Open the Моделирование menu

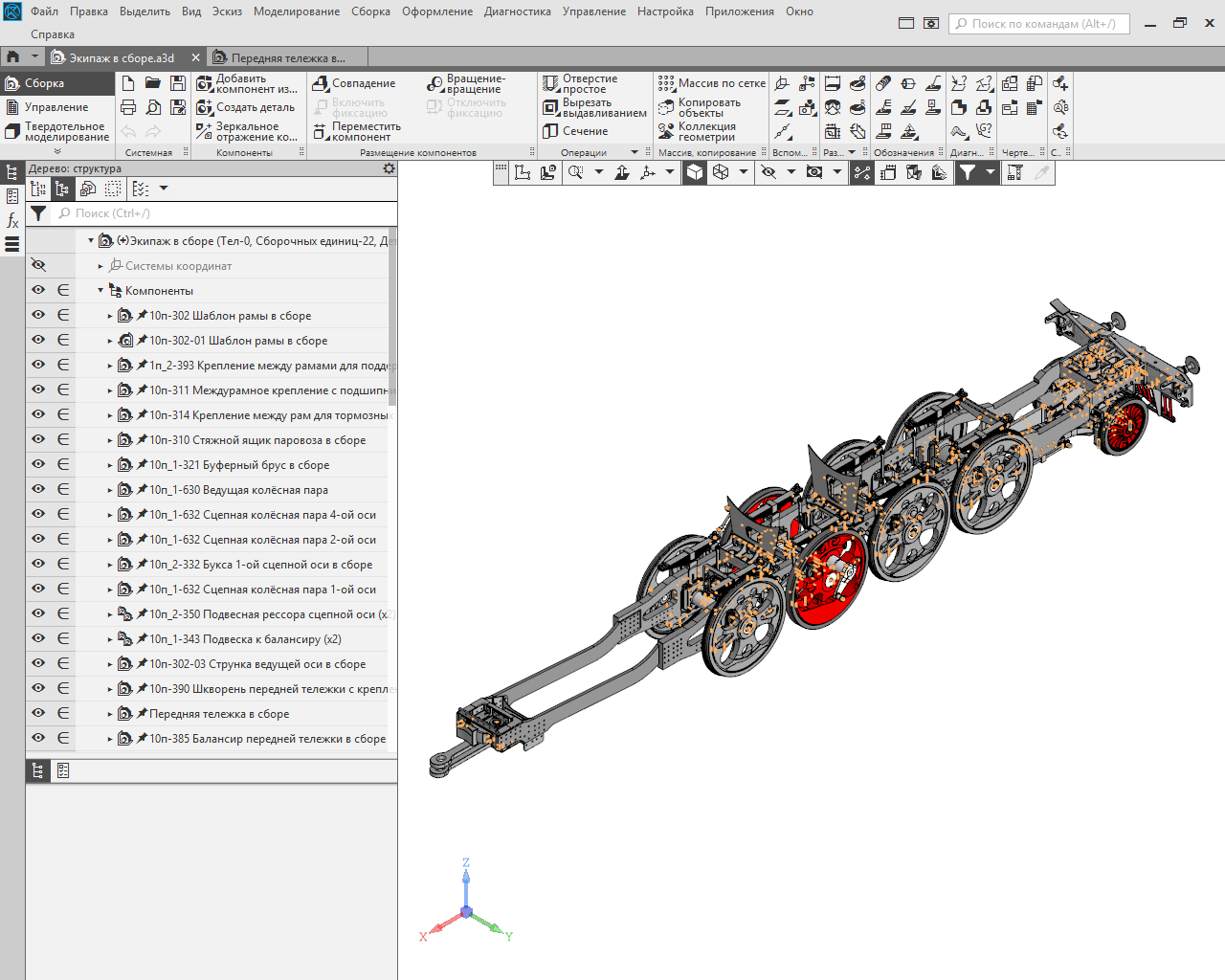click(297, 11)
